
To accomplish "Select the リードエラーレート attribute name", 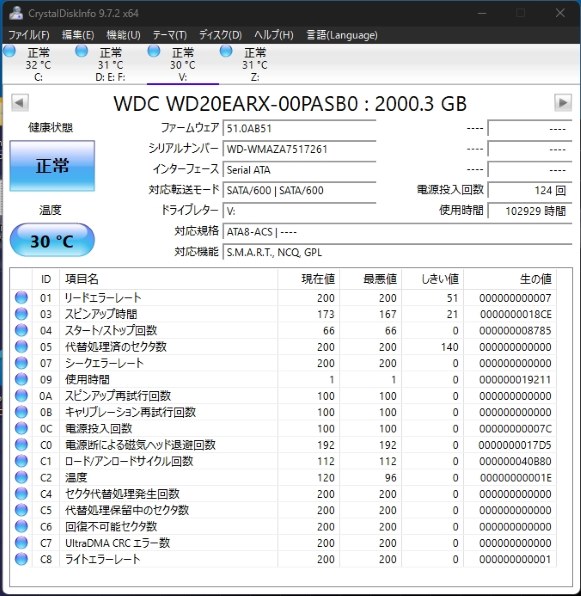I will pos(103,298).
